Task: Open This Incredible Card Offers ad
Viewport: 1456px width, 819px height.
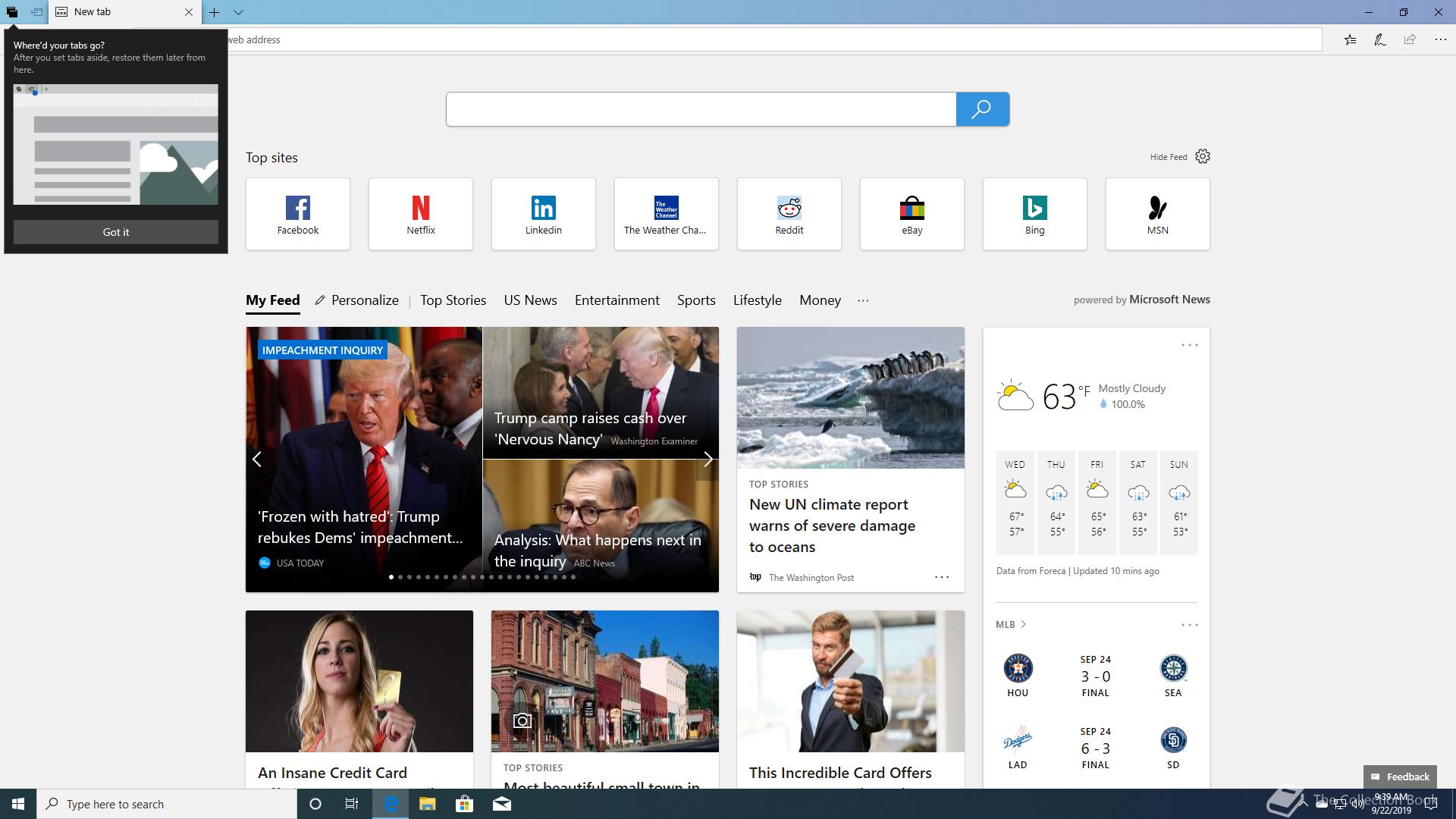Action: pyautogui.click(x=851, y=699)
